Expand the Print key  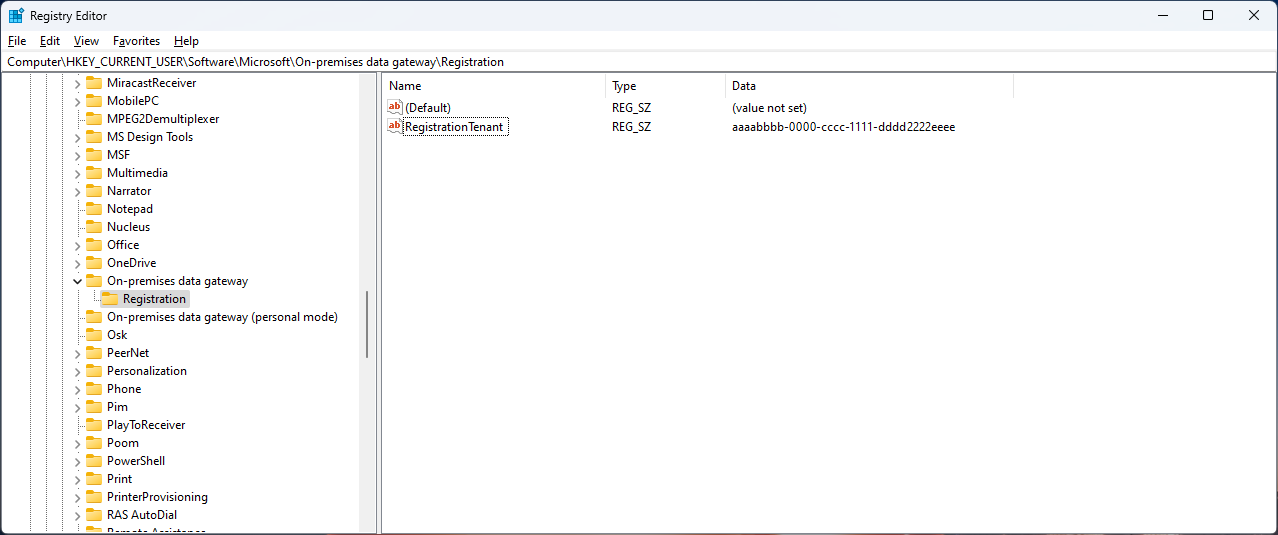tap(77, 479)
